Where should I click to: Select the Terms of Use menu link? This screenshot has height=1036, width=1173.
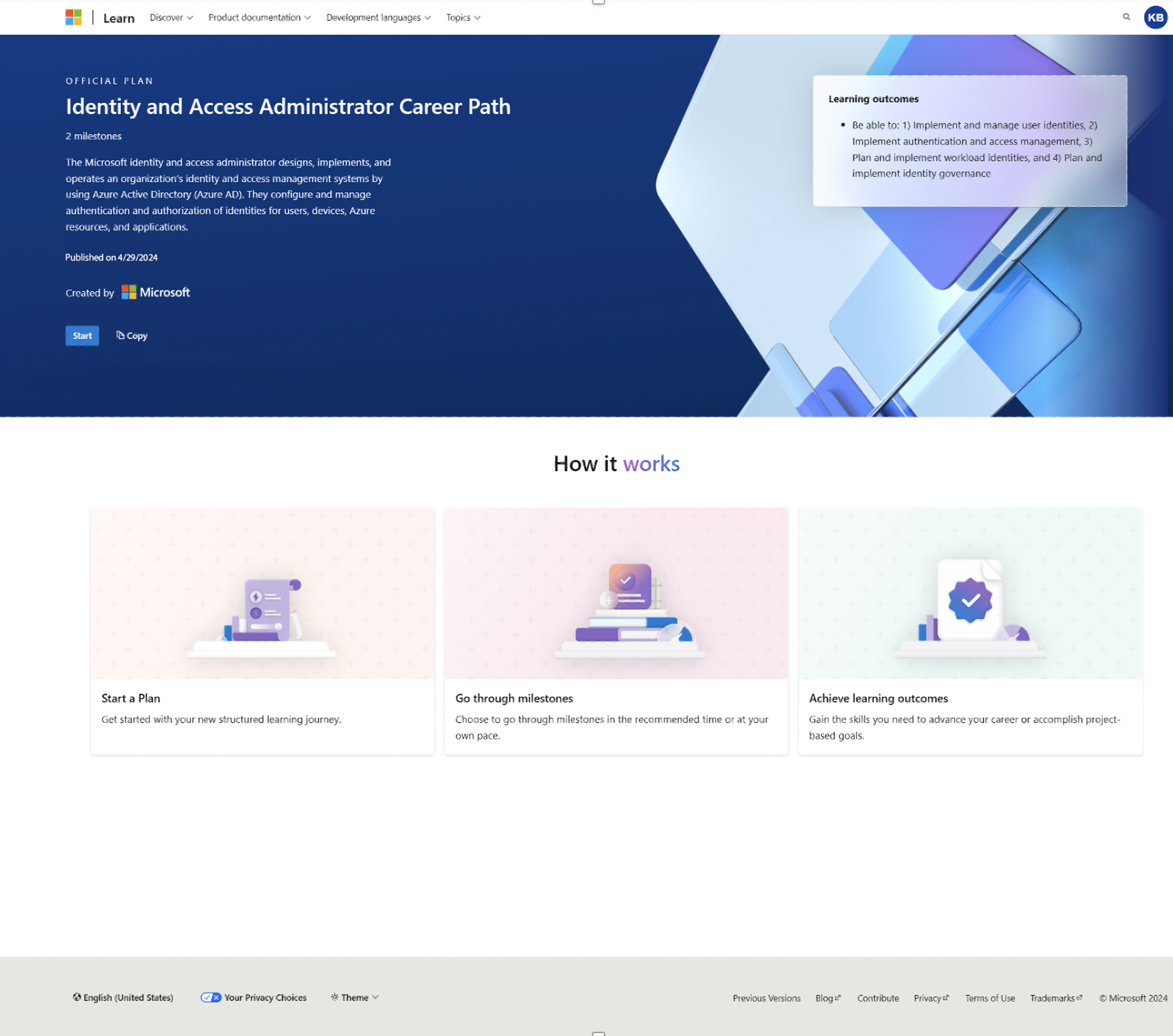point(988,996)
